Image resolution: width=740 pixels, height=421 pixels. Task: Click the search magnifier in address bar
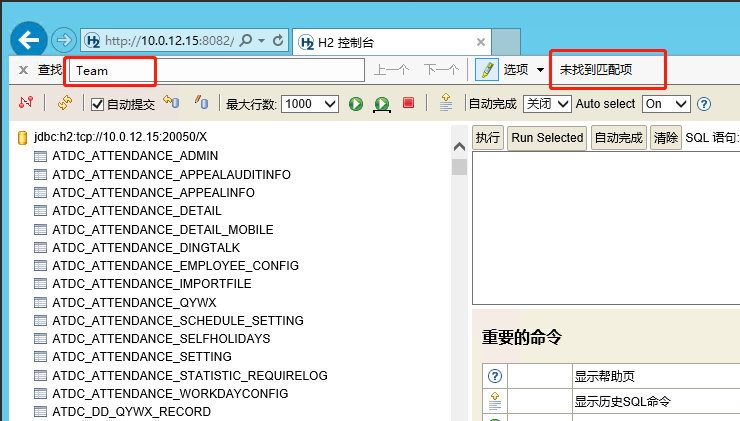tap(246, 41)
